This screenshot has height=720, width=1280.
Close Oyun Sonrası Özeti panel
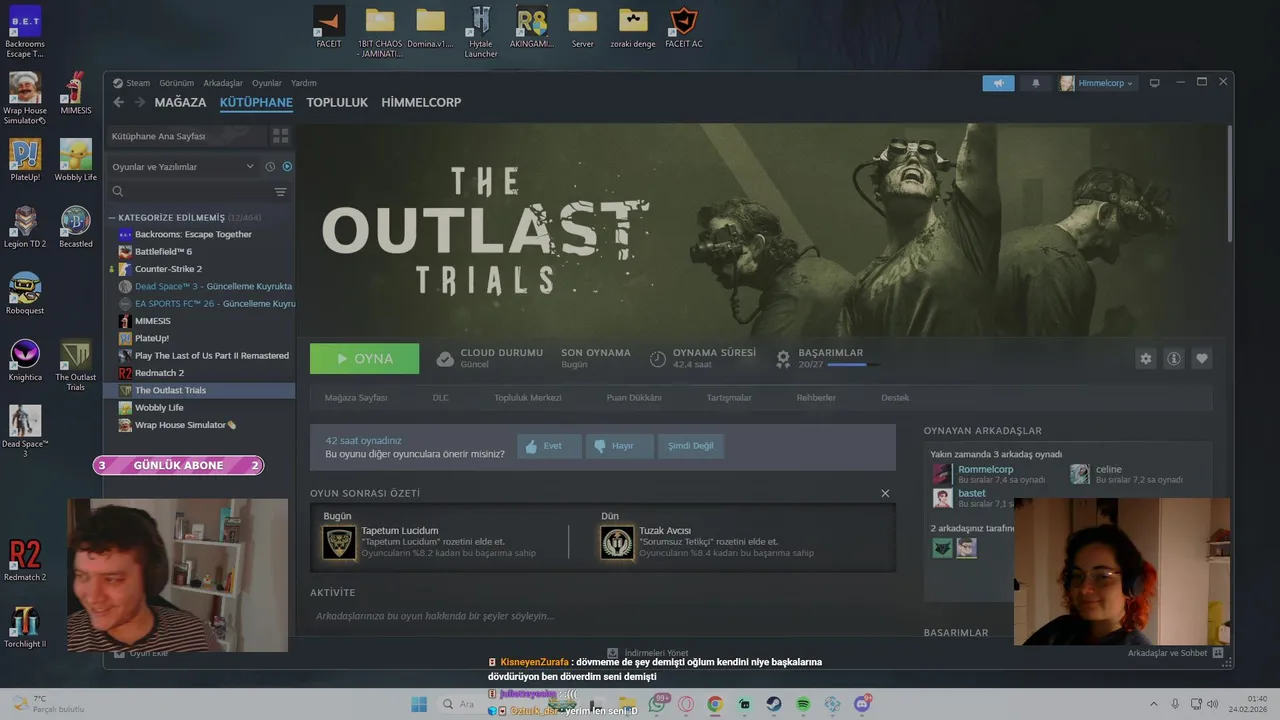tap(885, 493)
